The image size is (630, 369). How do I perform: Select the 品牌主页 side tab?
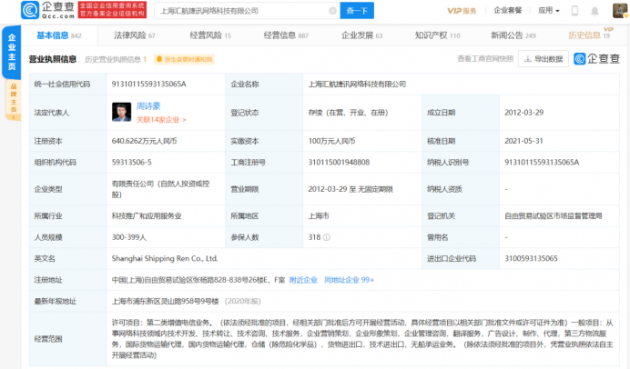point(13,100)
